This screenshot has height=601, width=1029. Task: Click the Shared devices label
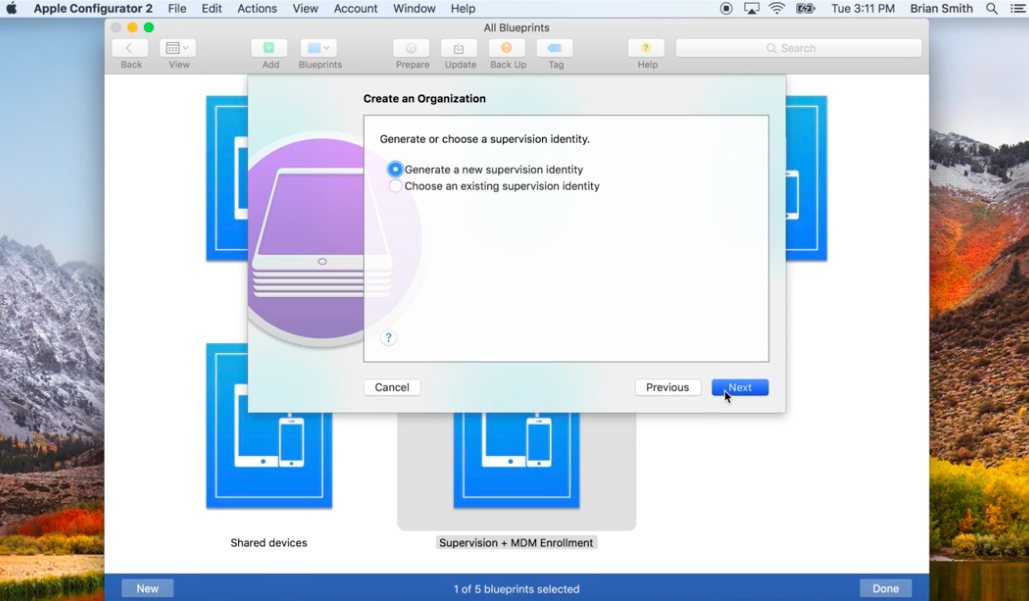click(269, 543)
